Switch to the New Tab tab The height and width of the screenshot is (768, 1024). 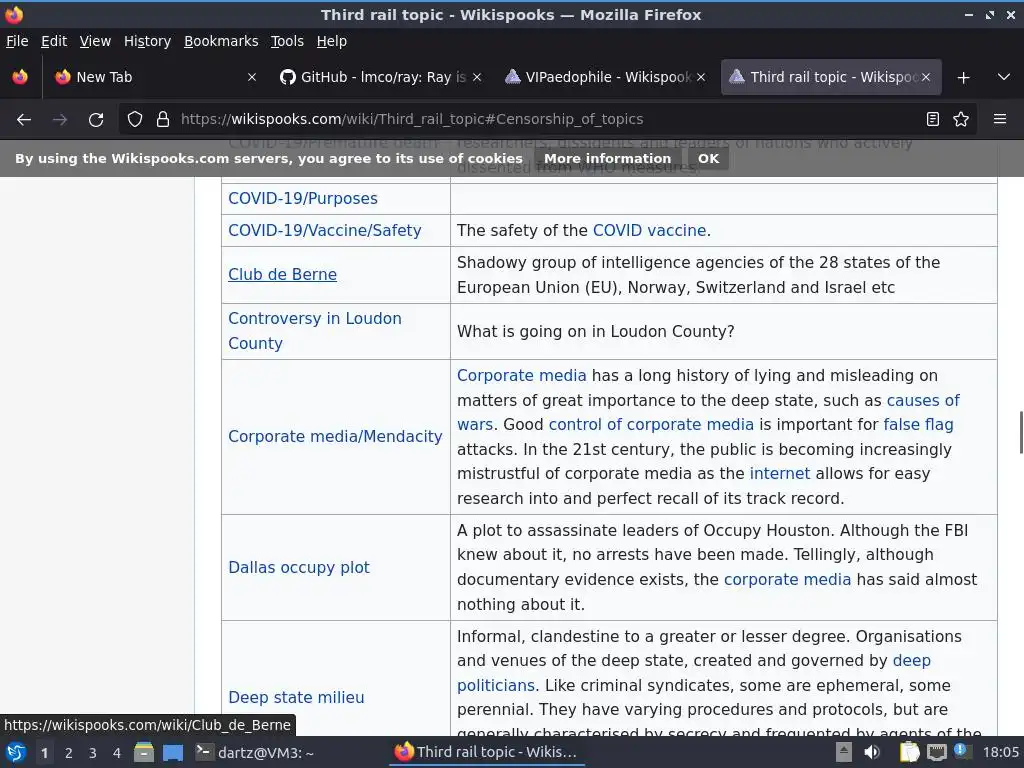(x=155, y=77)
